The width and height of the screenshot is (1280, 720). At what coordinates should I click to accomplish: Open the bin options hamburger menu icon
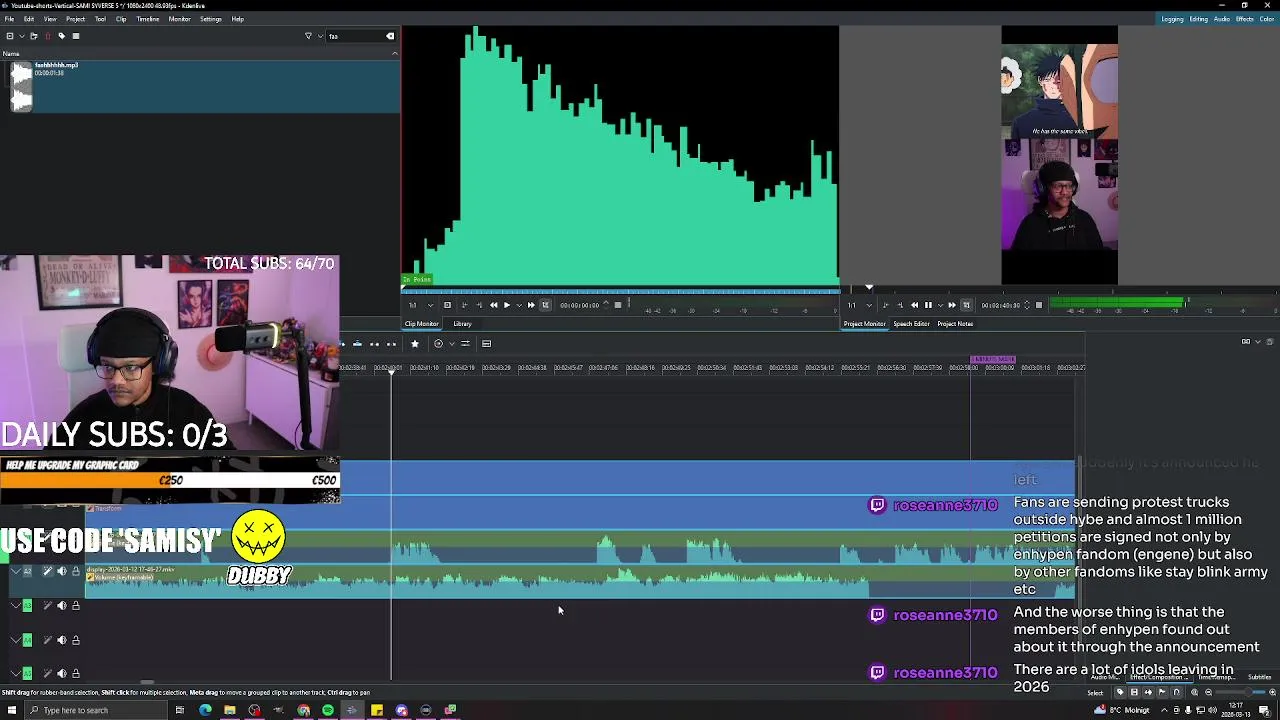pyautogui.click(x=76, y=36)
